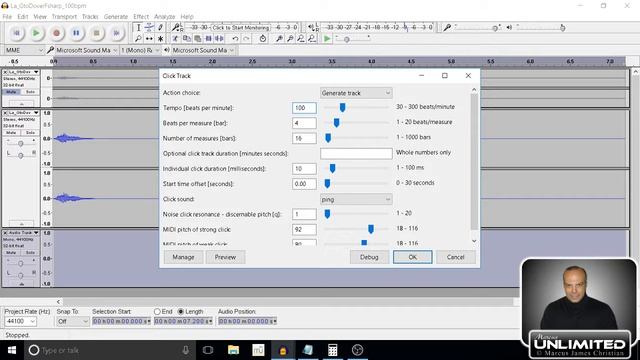Click the Zoom In magnifier icon
Viewport: 640px width, 360px height.
click(279, 39)
